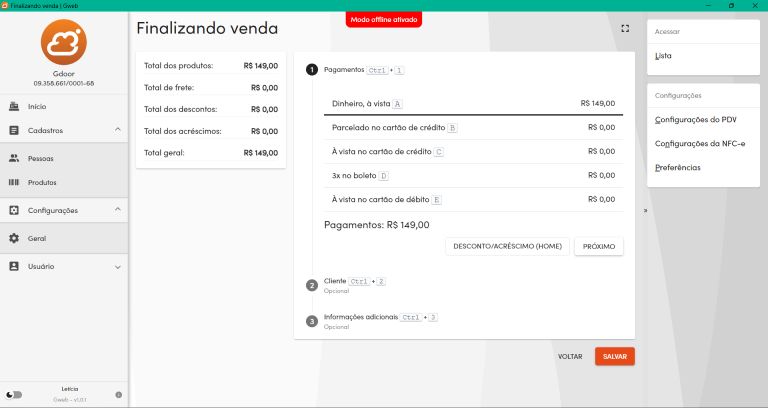The image size is (768, 408).
Task: Click the Usuário account icon
Action: (14, 266)
